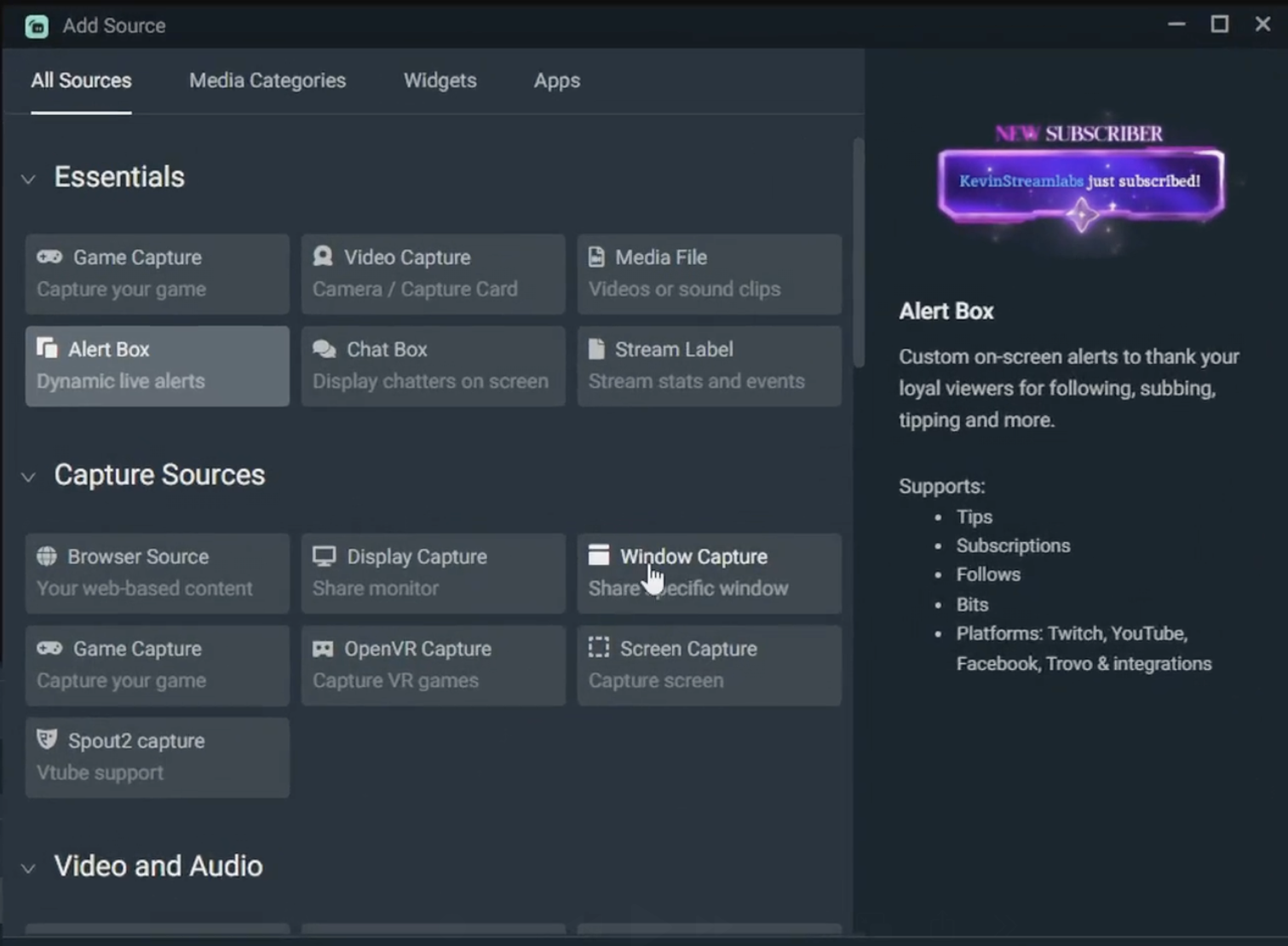Click the Supports: label text
This screenshot has width=1288, height=946.
click(941, 487)
